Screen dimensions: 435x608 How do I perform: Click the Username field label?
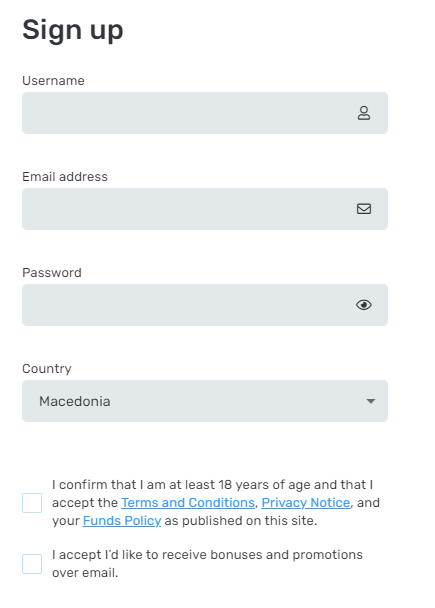(53, 81)
